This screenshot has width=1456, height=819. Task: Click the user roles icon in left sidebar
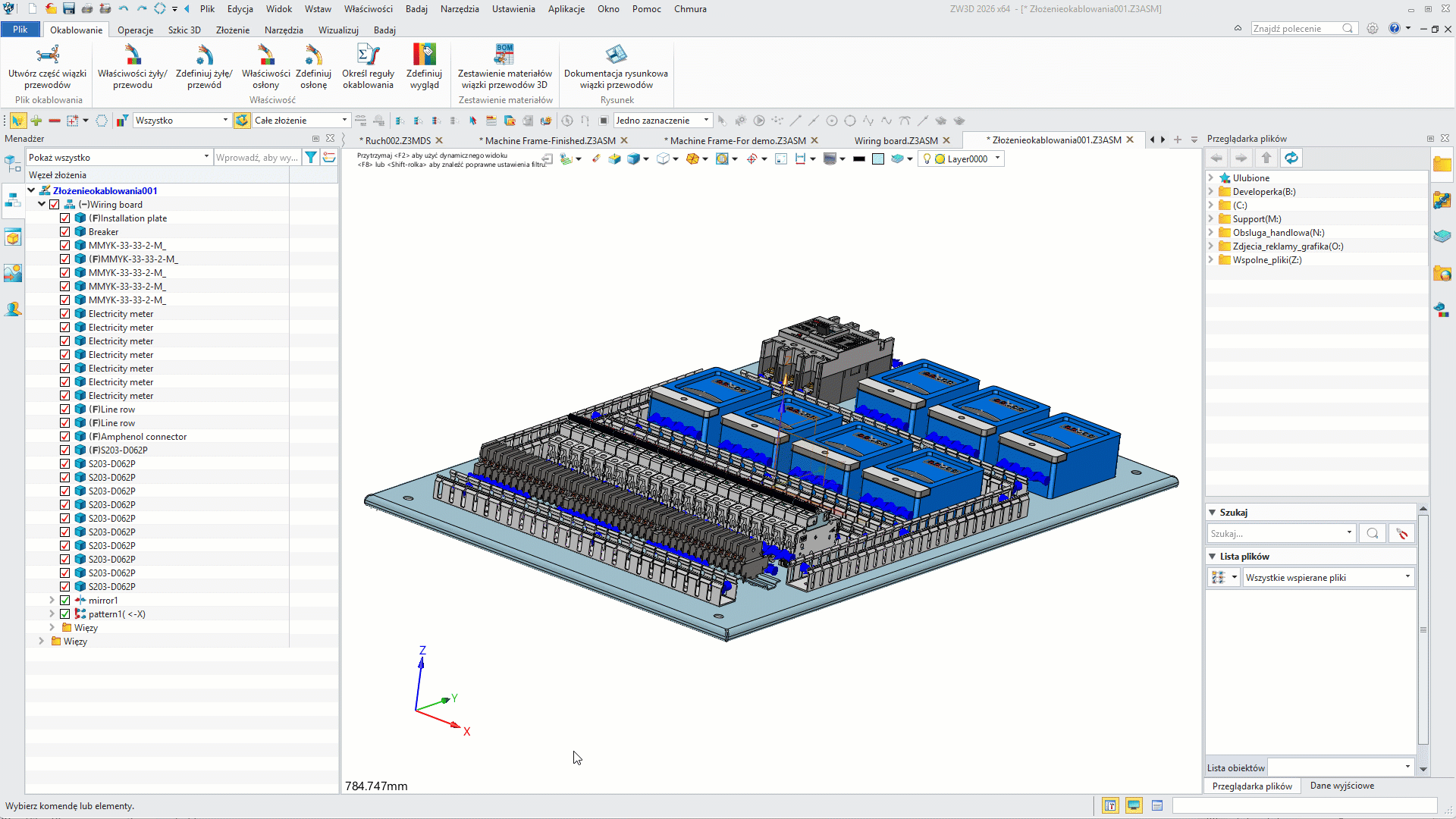[13, 309]
